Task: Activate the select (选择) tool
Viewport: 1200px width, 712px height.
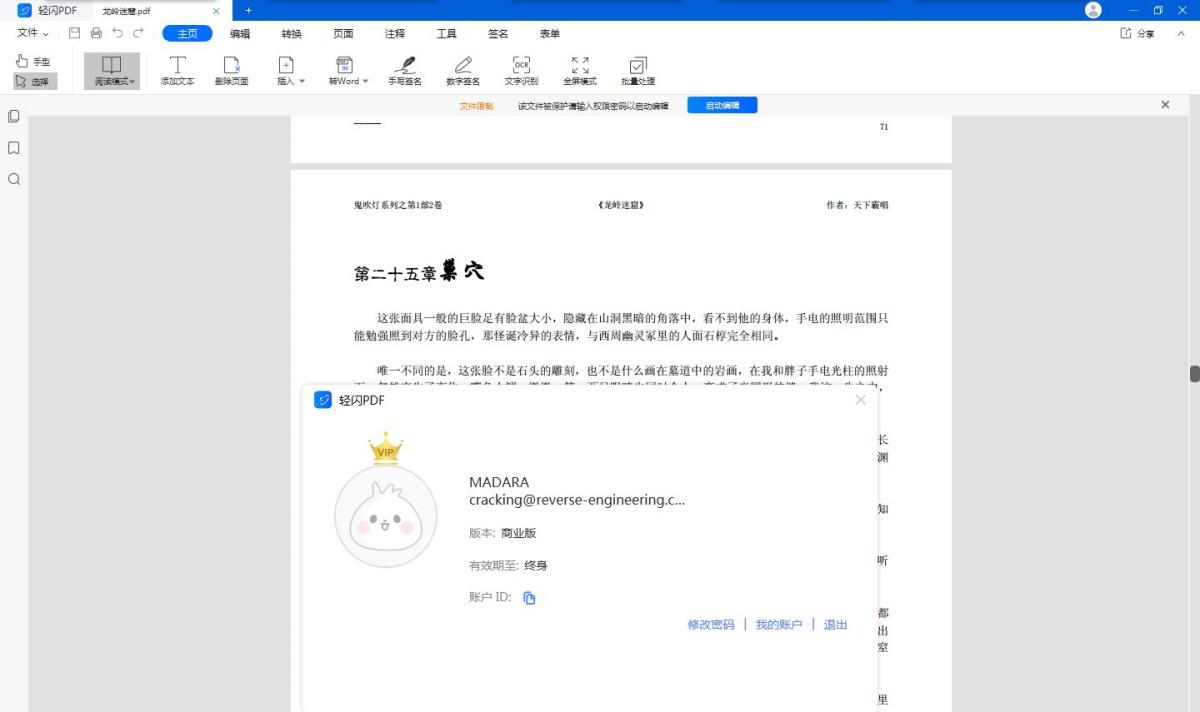Action: 33,82
